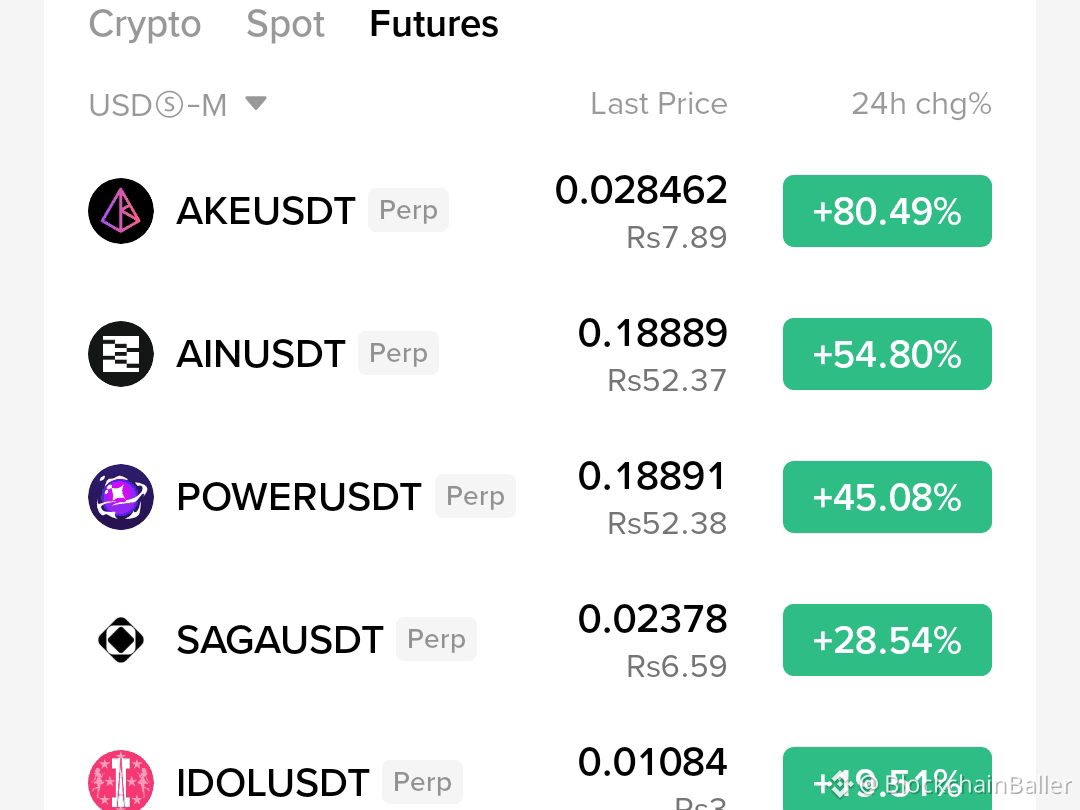This screenshot has width=1080, height=810.
Task: Open the USDⓈ-M market type selector
Action: point(178,105)
